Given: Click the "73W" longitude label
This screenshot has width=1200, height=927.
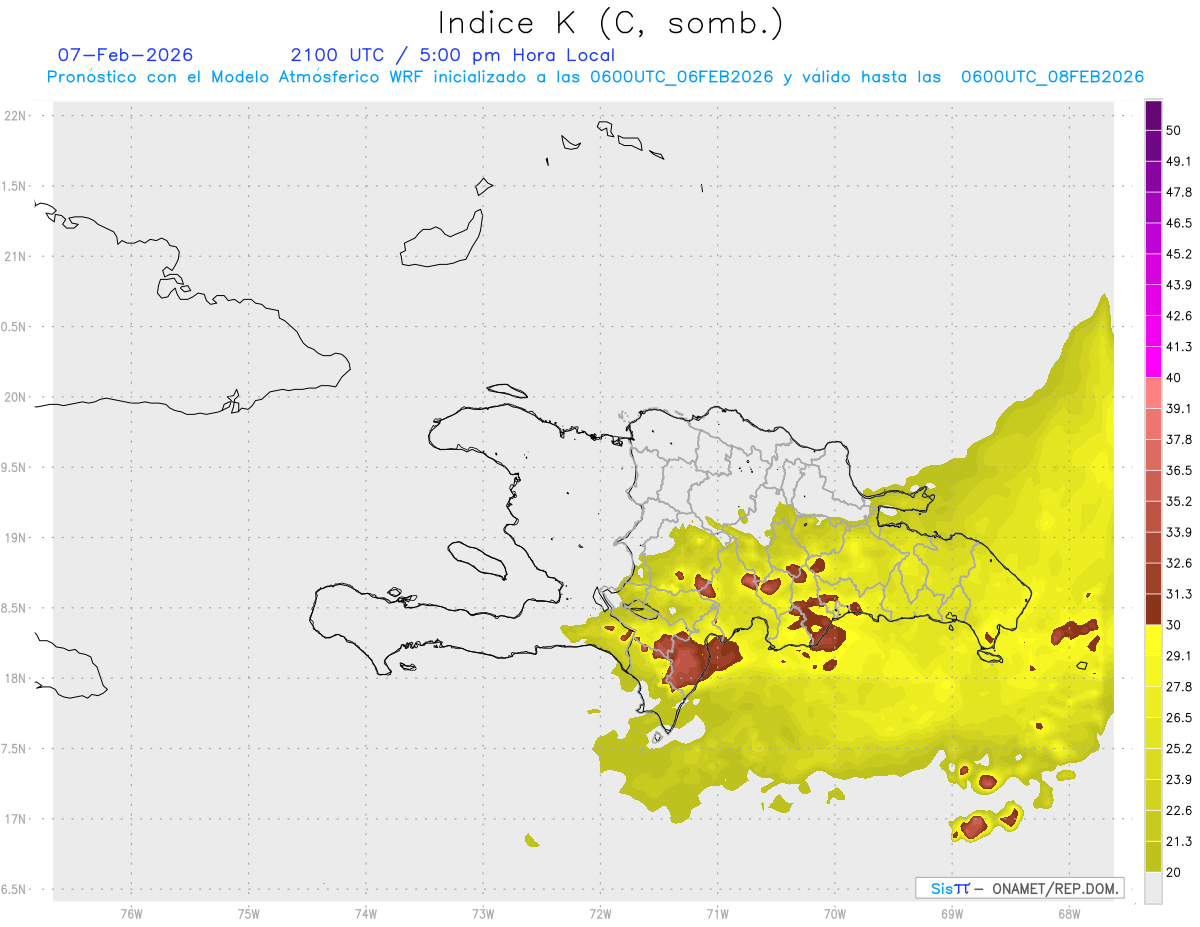Looking at the screenshot, I should click(483, 913).
